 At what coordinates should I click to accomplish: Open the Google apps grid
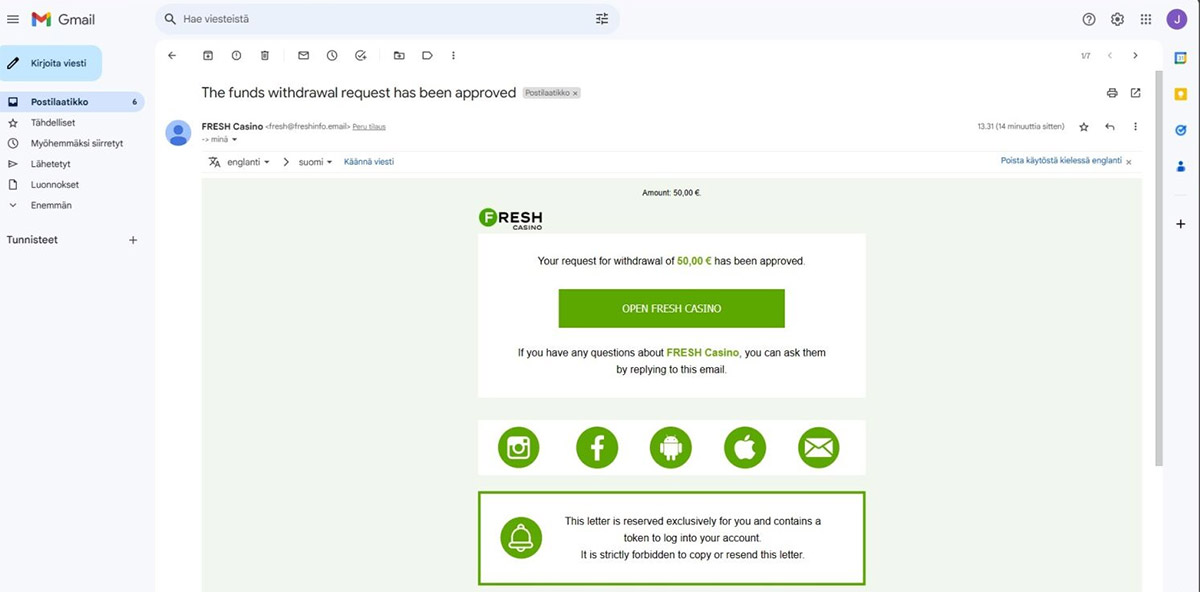point(1146,19)
